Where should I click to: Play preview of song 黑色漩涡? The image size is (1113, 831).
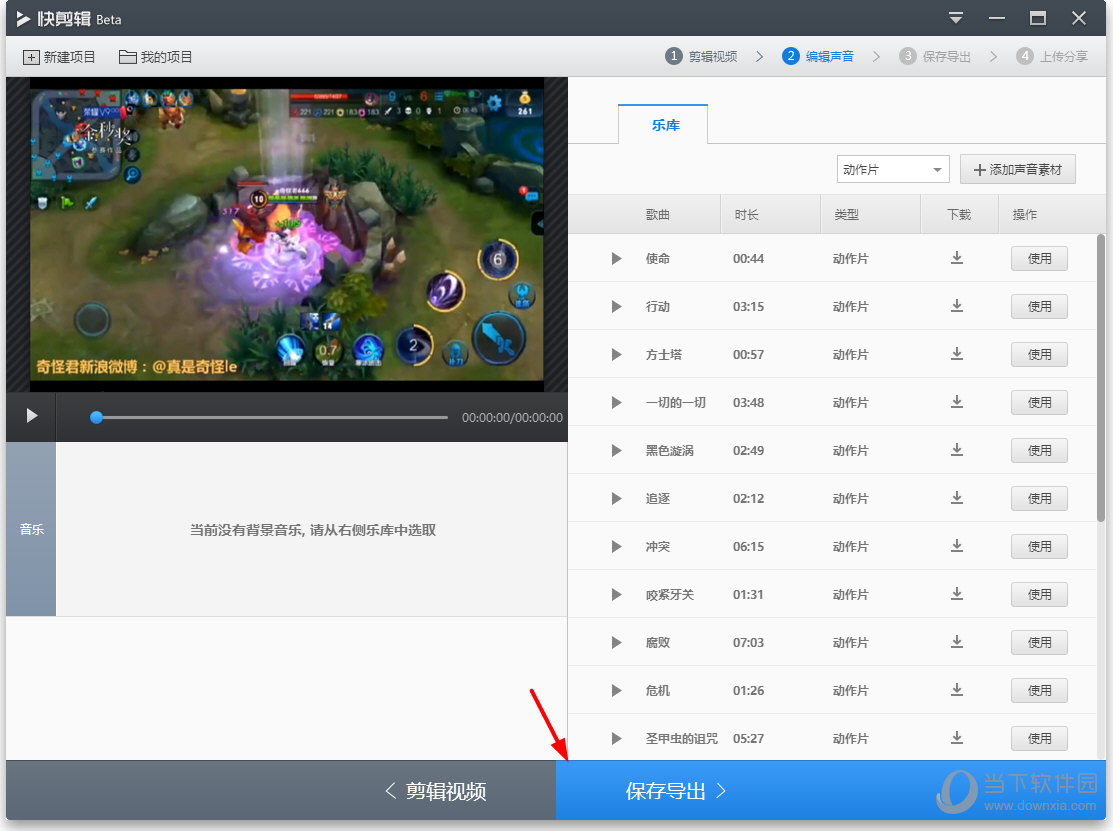tap(616, 451)
